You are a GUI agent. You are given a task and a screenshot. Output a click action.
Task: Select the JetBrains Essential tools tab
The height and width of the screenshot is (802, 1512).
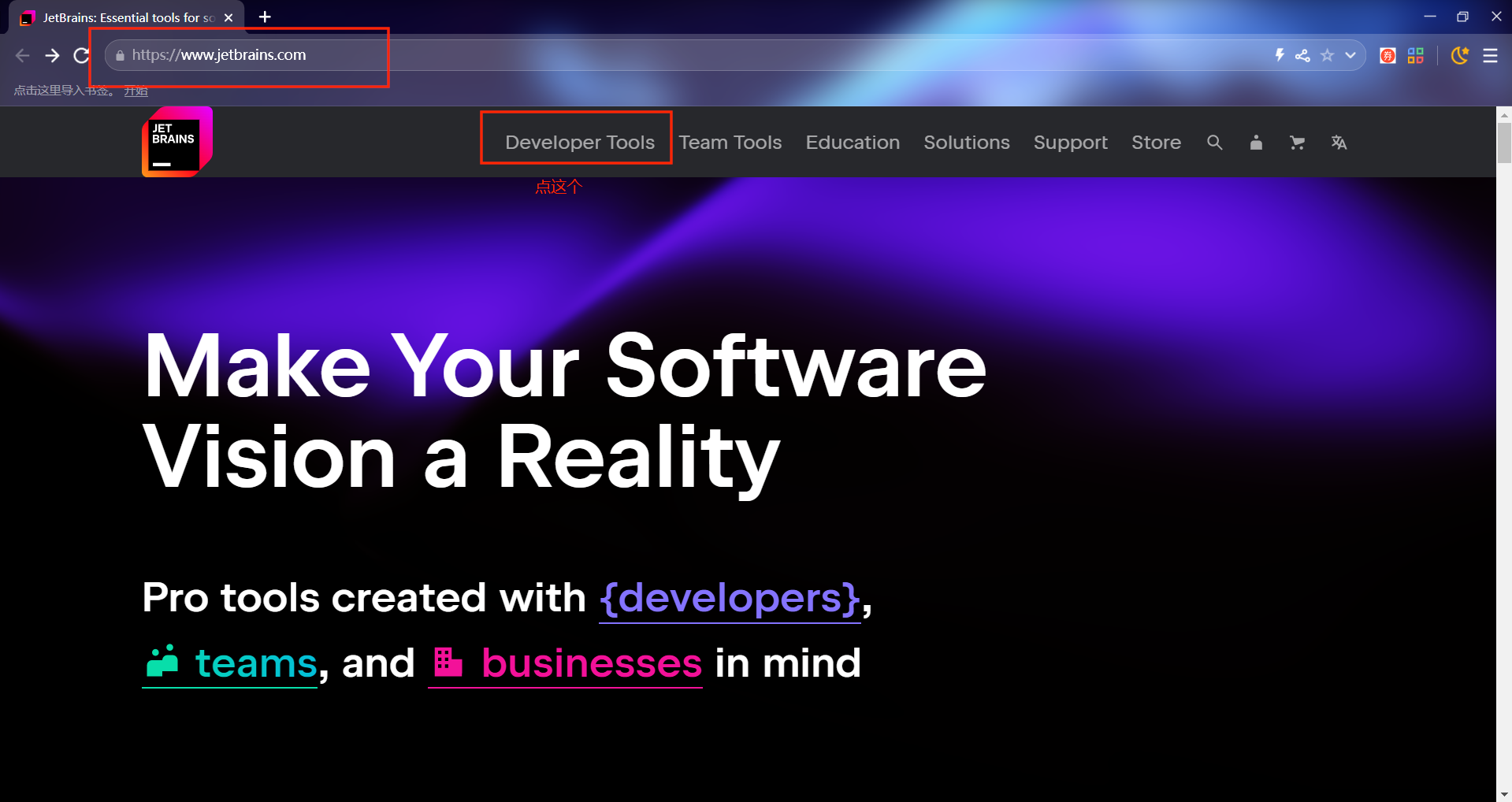click(126, 17)
